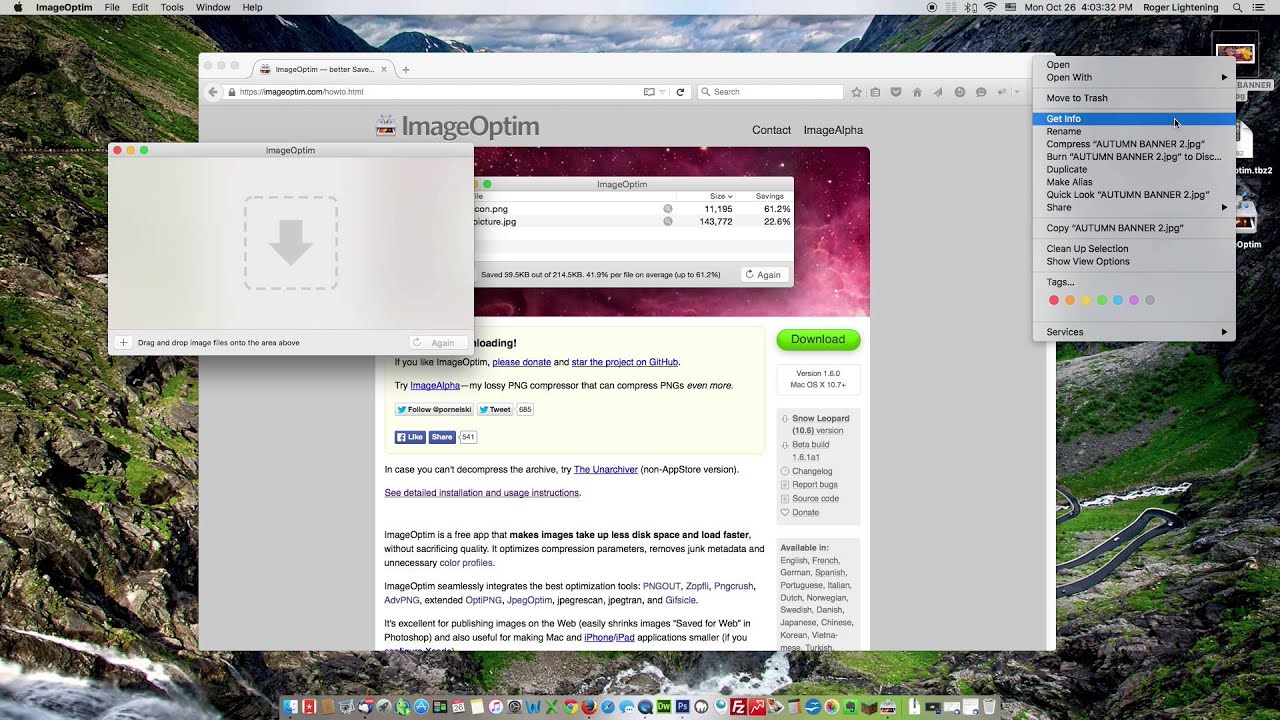Screen dimensions: 1280x720
Task: Open the Changelog link in sidebar
Action: pyautogui.click(x=812, y=471)
